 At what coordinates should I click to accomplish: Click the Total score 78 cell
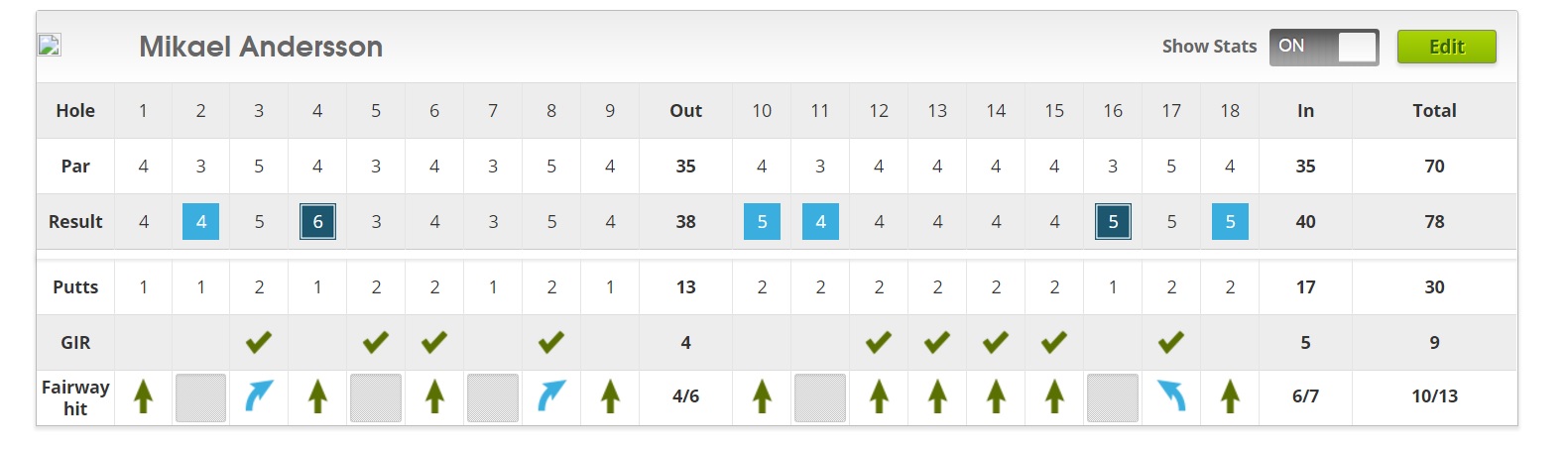click(1434, 221)
